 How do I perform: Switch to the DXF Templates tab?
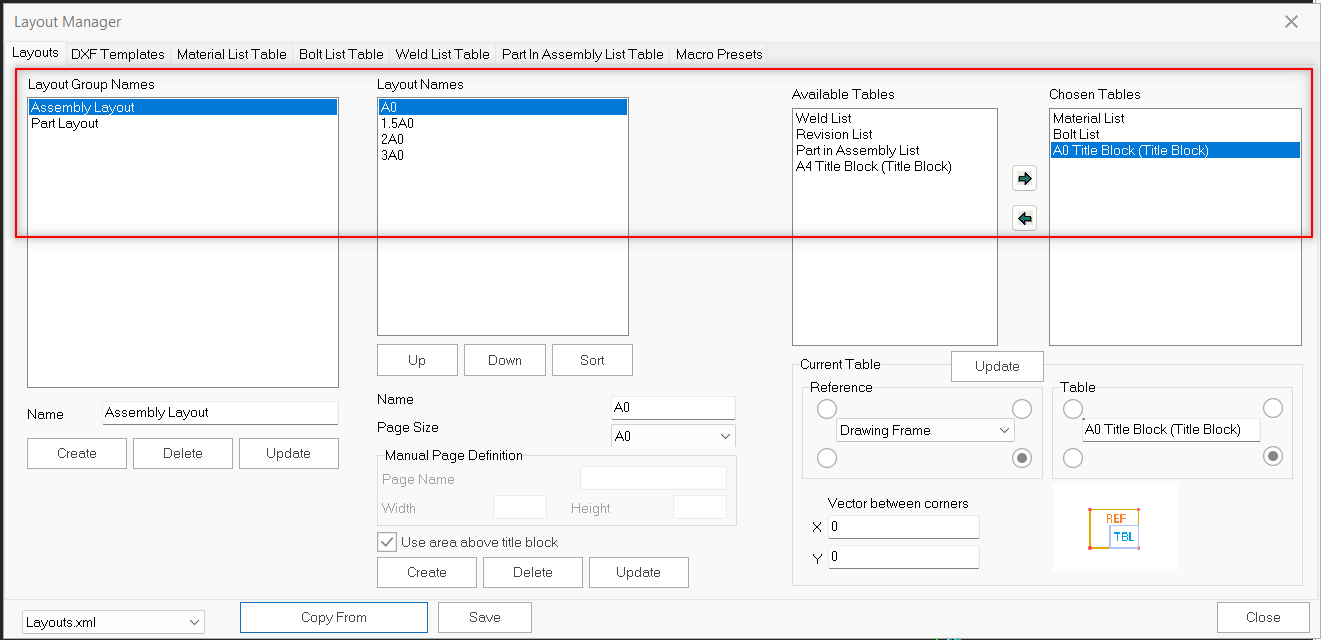(117, 54)
